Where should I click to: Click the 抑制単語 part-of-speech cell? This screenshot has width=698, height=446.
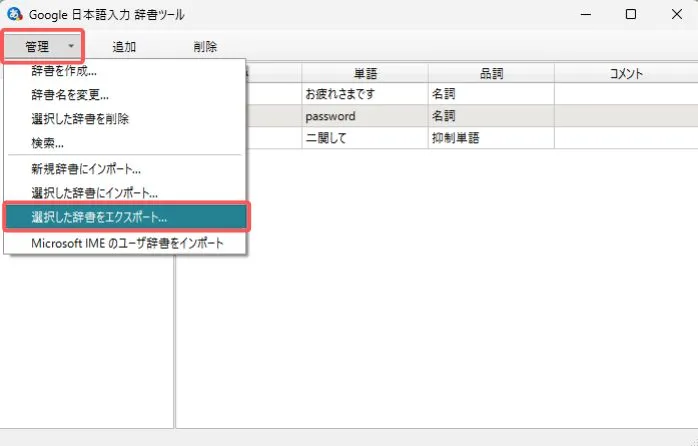click(x=491, y=138)
